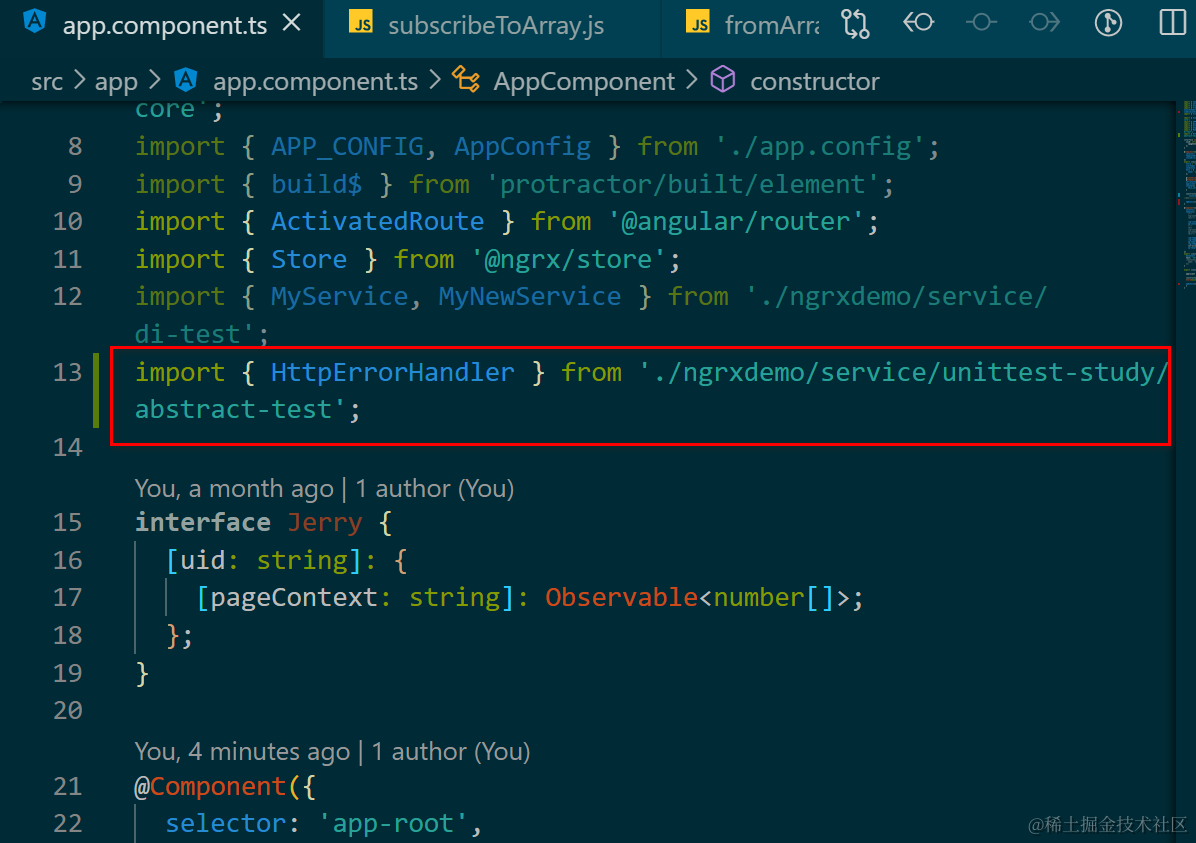Click interface name Jerry on line 15
This screenshot has height=843, width=1196.
324,523
